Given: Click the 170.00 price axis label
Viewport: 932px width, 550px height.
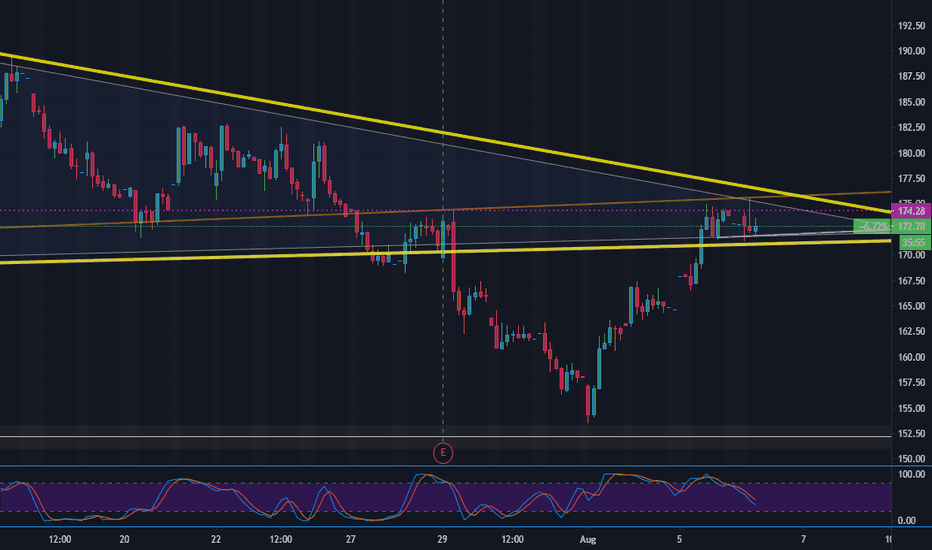Looking at the screenshot, I should click(911, 255).
